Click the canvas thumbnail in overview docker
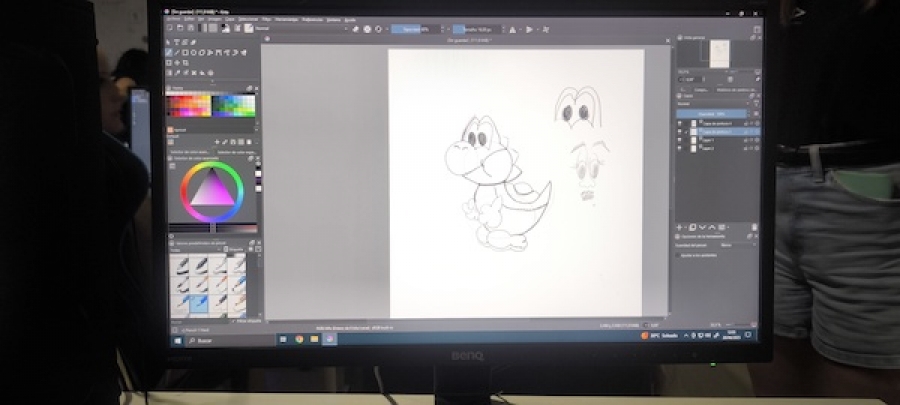Screen dimensions: 900x405 coord(720,54)
